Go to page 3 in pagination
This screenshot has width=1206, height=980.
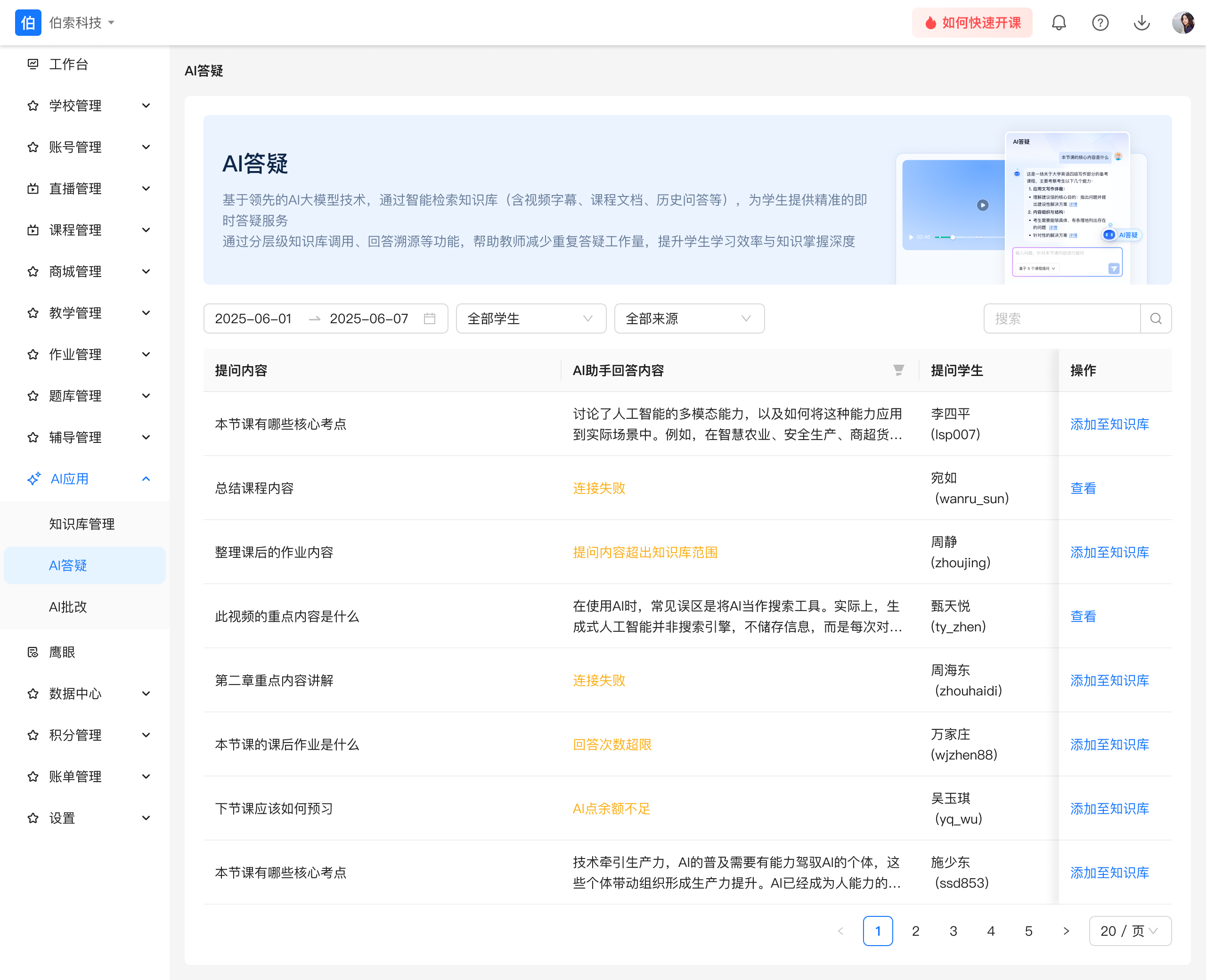[x=953, y=931]
